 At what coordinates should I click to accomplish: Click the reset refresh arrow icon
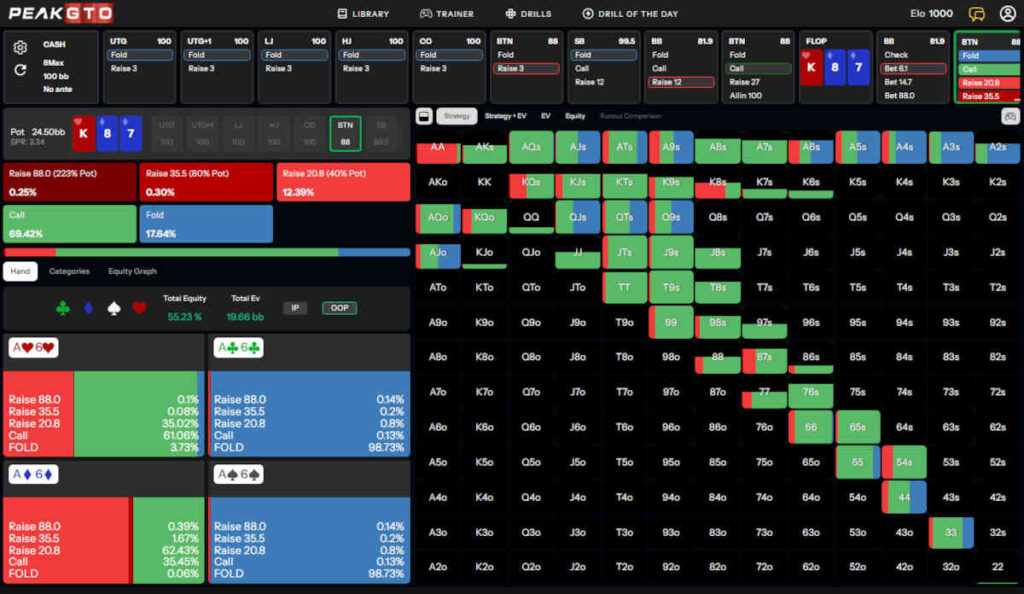[20, 70]
